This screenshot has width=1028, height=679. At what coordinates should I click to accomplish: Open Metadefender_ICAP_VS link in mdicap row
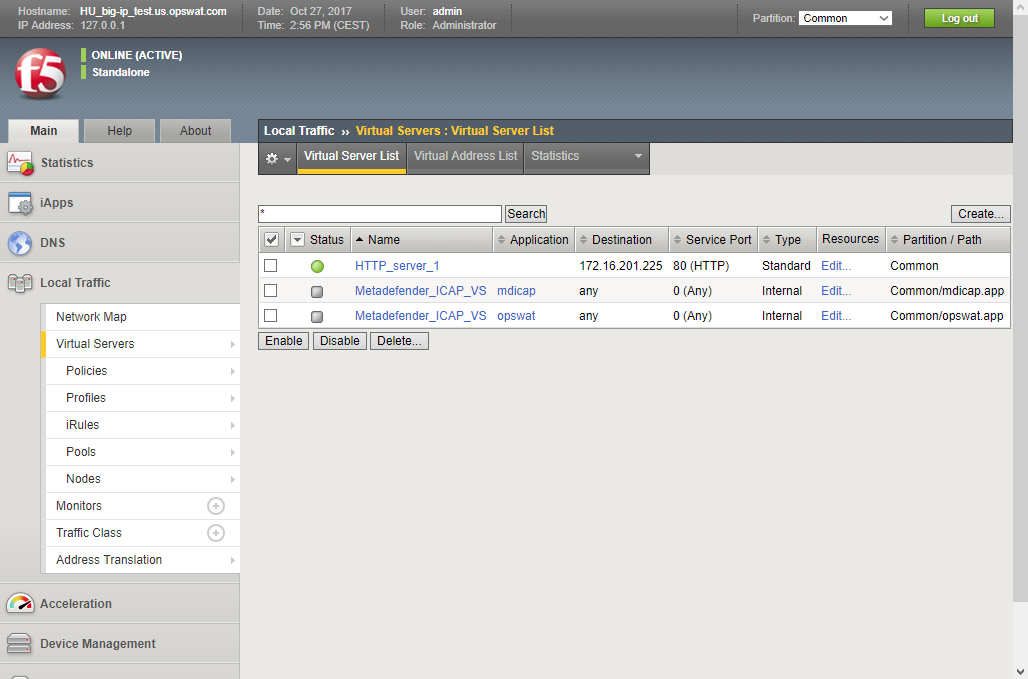(x=421, y=291)
